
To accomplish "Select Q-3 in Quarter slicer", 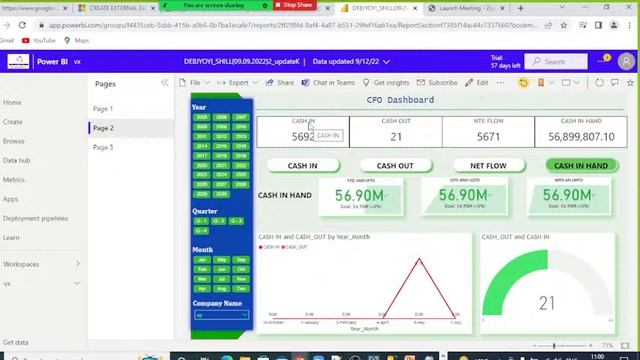I will pos(236,221).
